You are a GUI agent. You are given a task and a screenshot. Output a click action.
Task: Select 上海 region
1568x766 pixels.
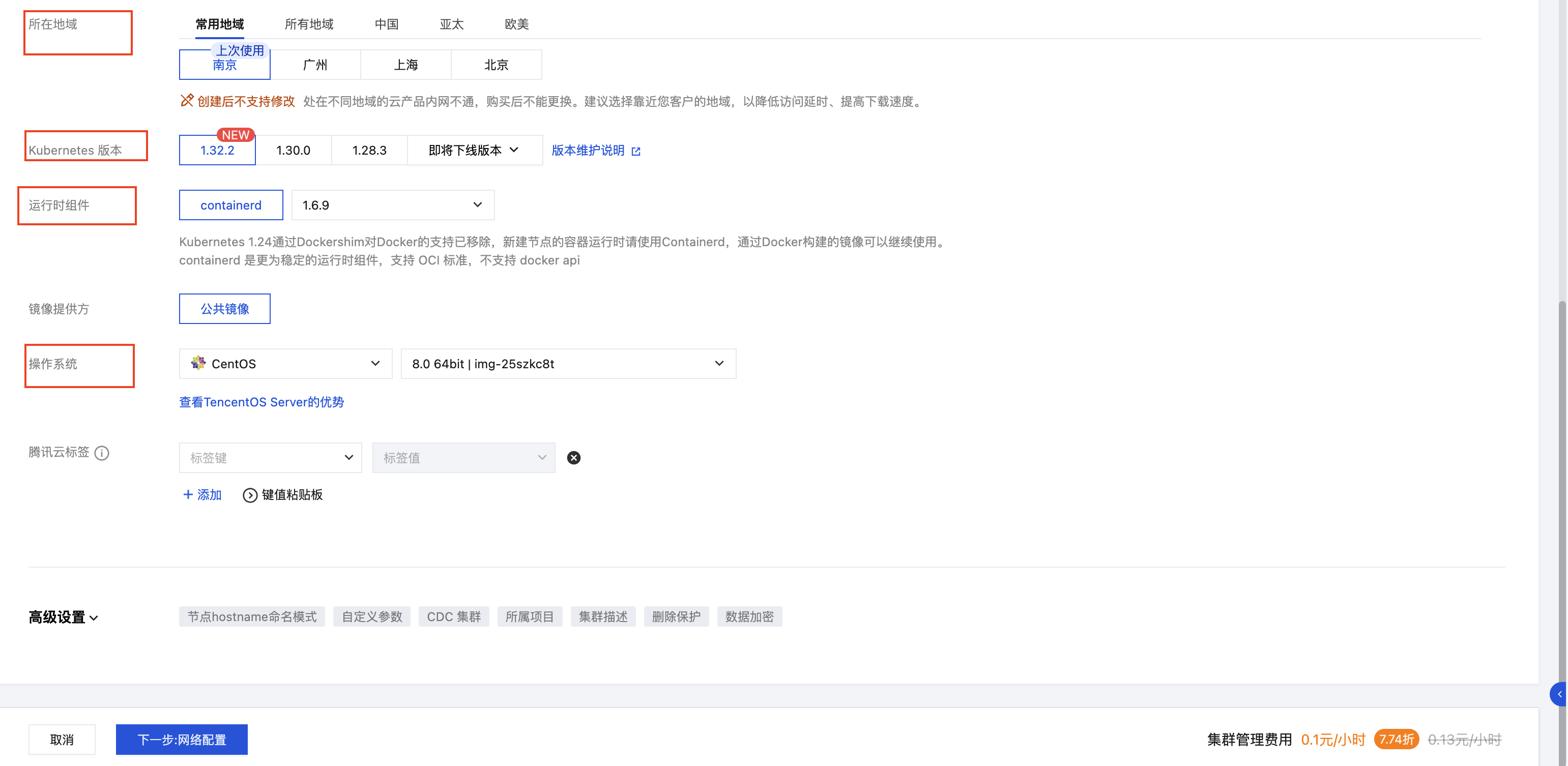click(x=406, y=65)
